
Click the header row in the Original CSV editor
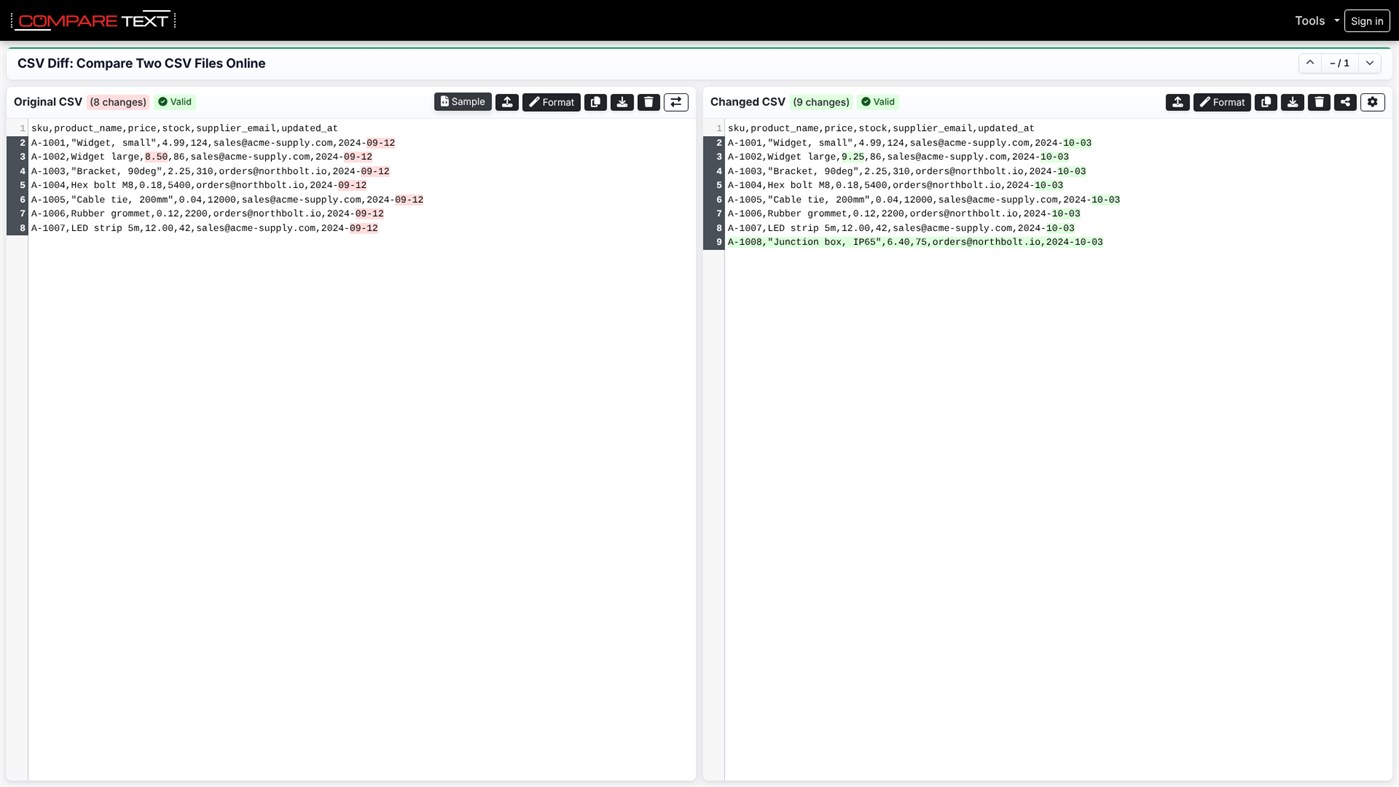(184, 128)
